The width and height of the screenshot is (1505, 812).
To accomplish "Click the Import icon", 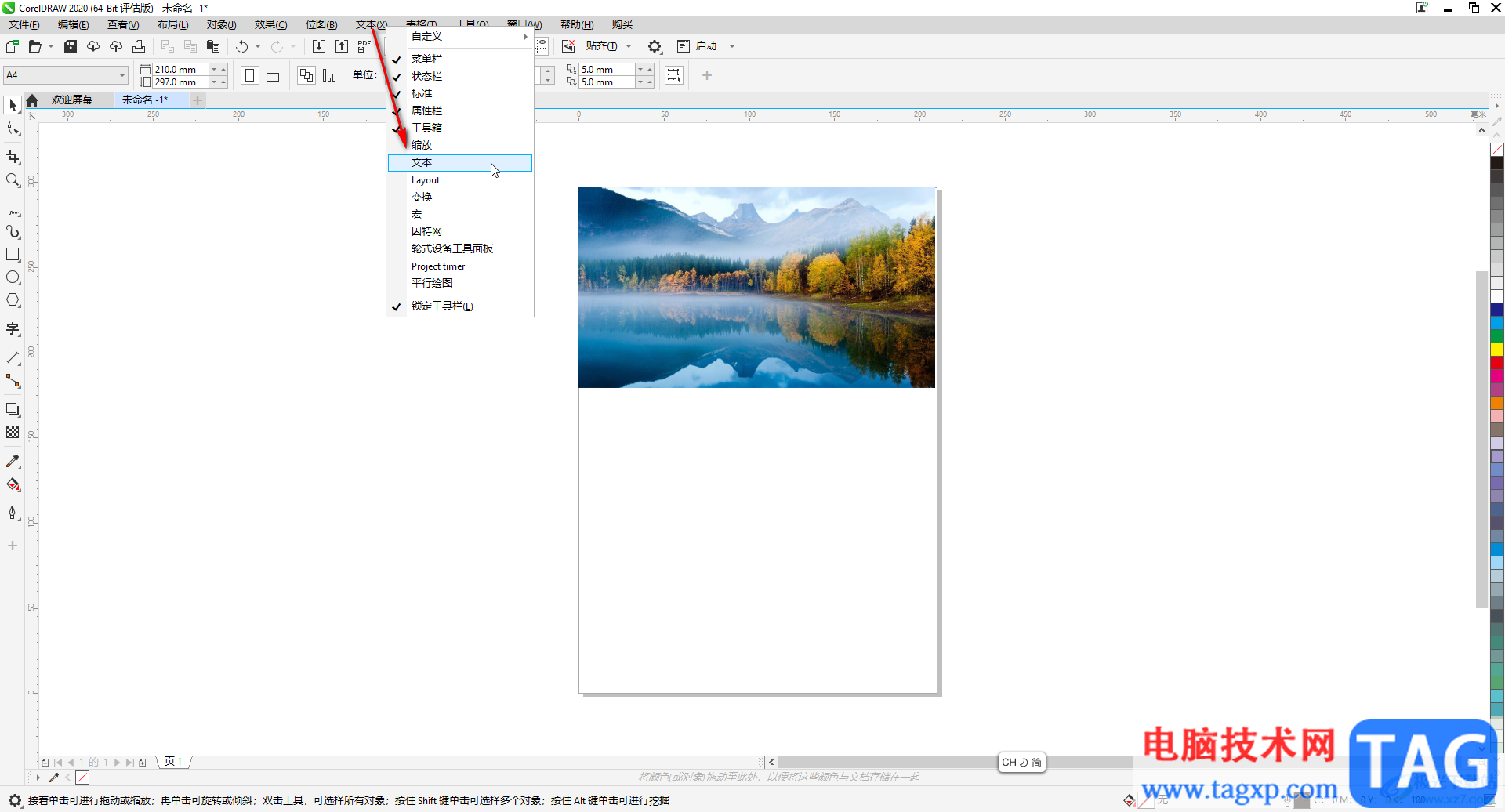I will pyautogui.click(x=319, y=46).
